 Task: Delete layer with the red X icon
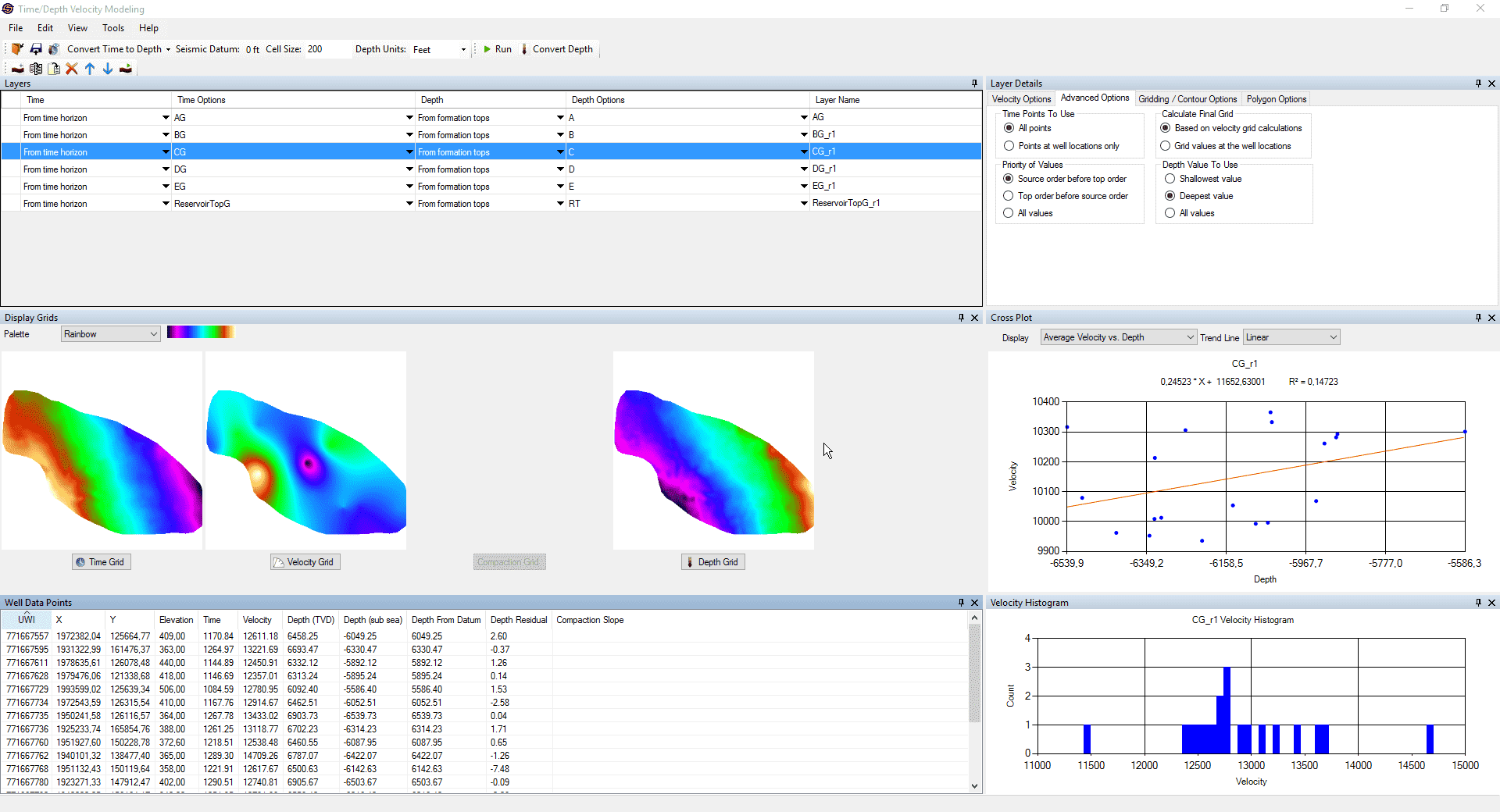[72, 69]
